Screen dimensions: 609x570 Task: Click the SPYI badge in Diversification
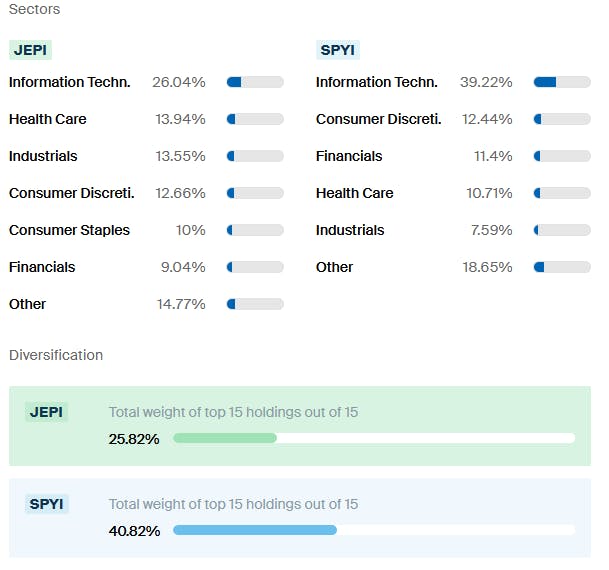pyautogui.click(x=46, y=504)
